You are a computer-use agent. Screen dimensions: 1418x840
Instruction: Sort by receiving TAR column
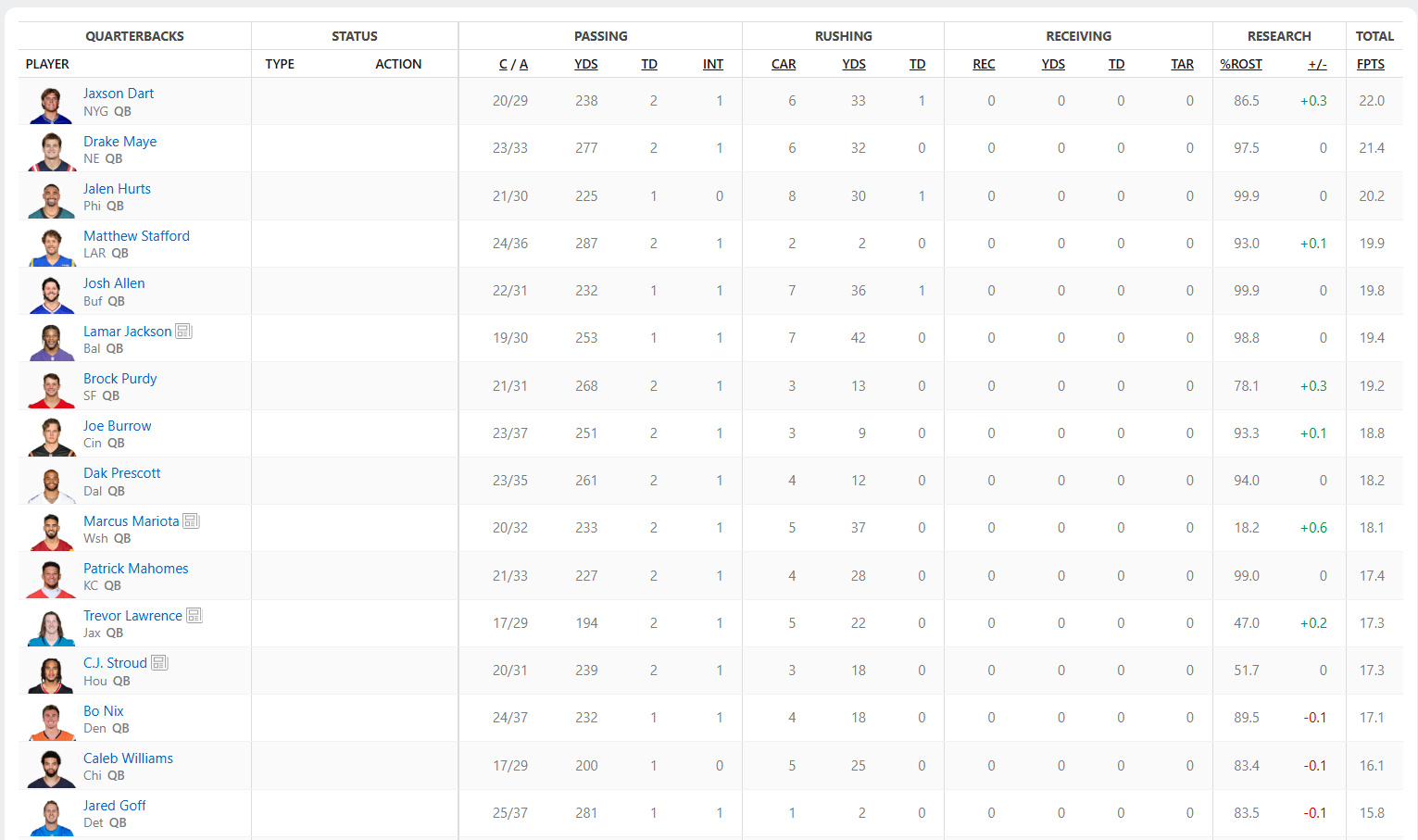click(1183, 64)
